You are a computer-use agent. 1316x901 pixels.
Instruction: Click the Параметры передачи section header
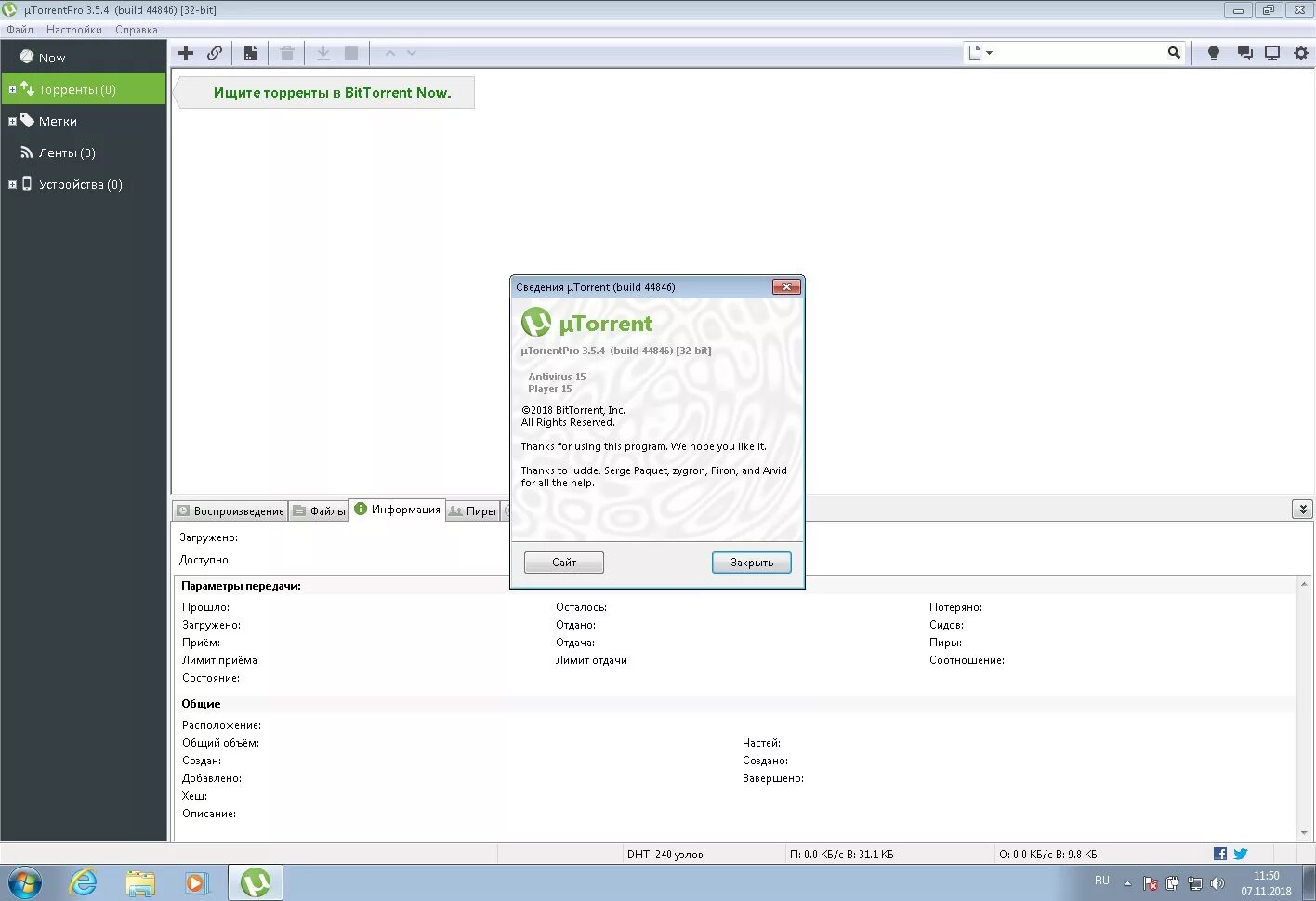pyautogui.click(x=242, y=586)
